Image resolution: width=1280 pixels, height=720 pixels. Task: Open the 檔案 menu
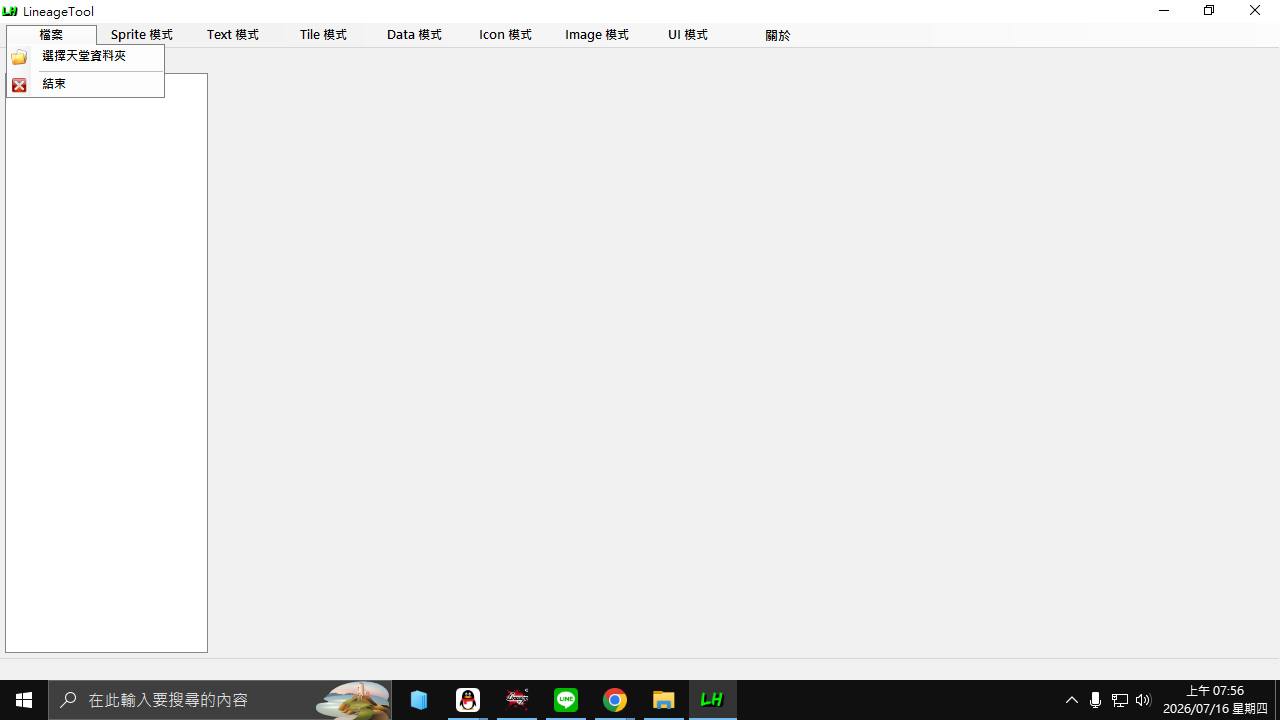pos(51,35)
